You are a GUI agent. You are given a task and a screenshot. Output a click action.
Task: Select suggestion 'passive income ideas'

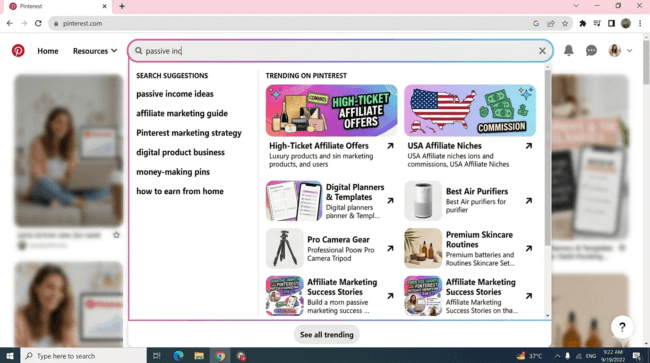click(175, 94)
